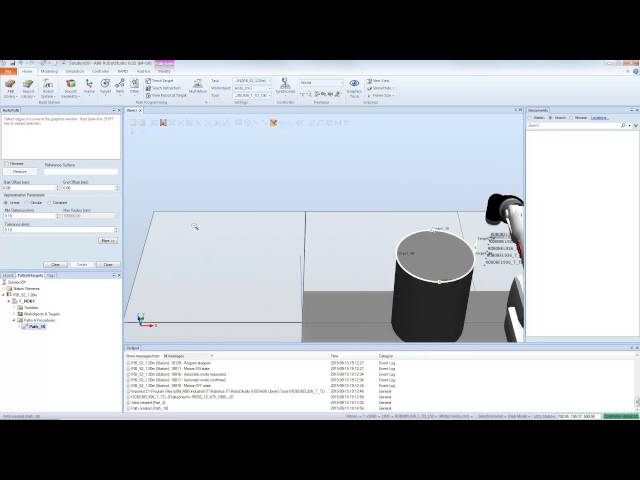The height and width of the screenshot is (480, 640).
Task: Click the Frame Size icon
Action: click(x=369, y=95)
